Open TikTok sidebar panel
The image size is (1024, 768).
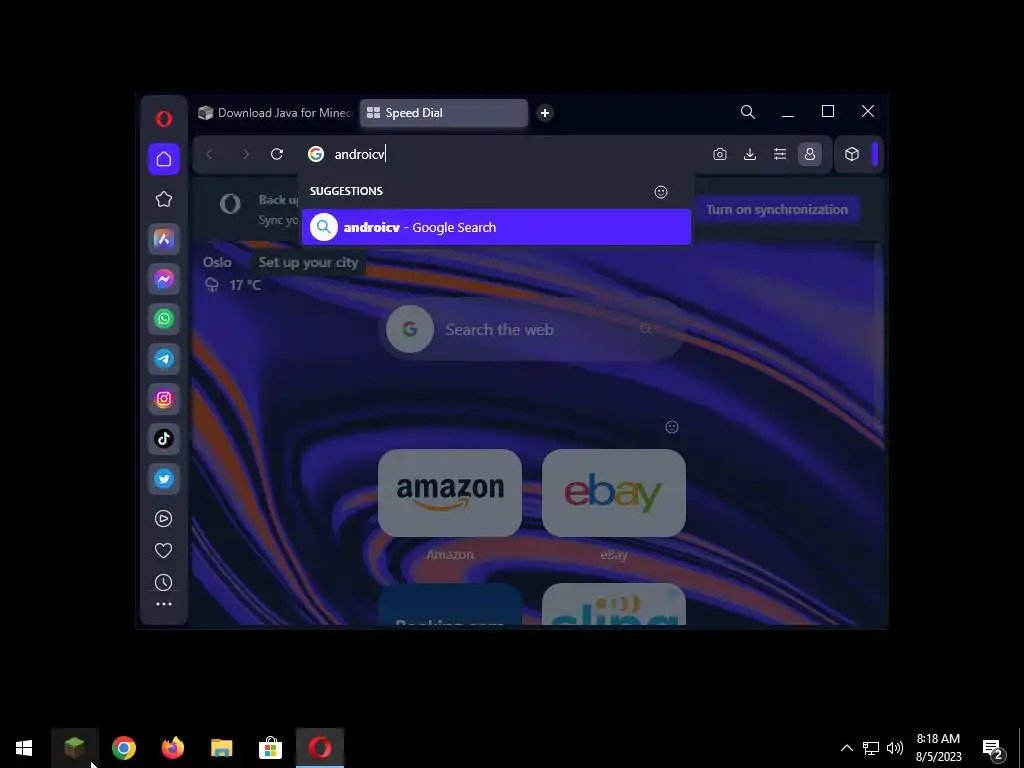pyautogui.click(x=164, y=438)
